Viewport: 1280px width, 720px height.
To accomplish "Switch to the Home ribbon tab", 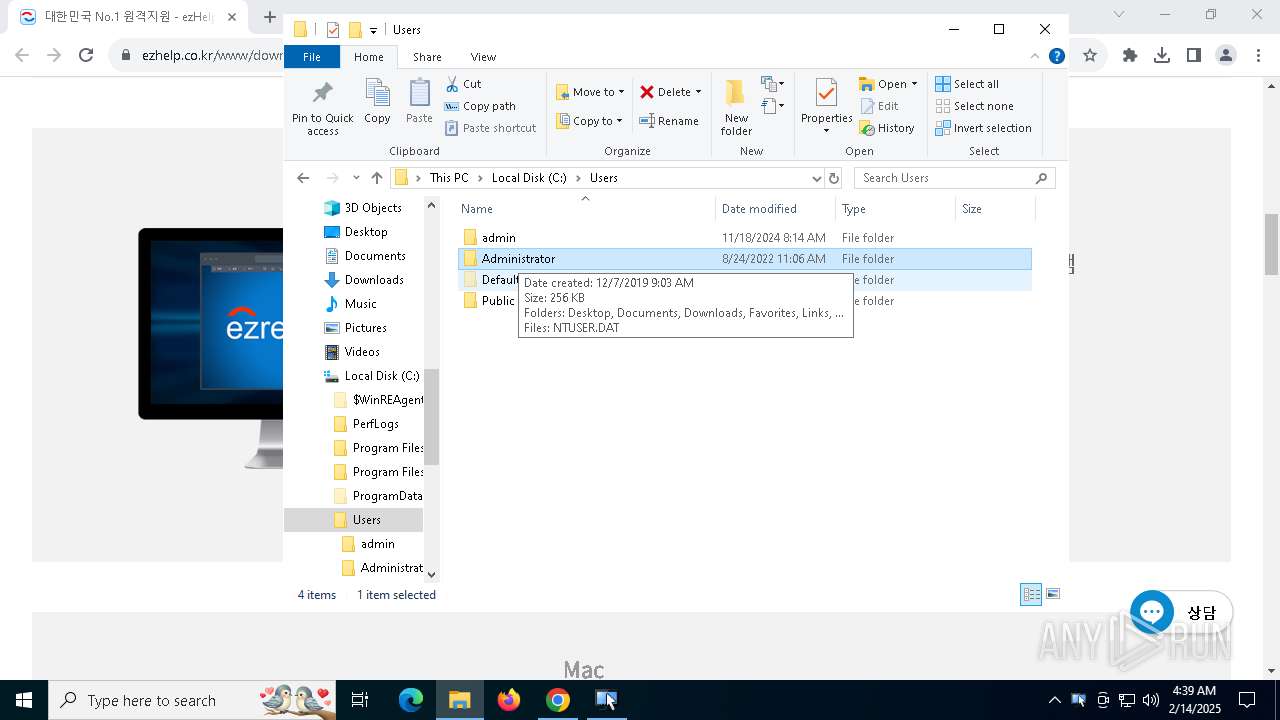I will [368, 57].
